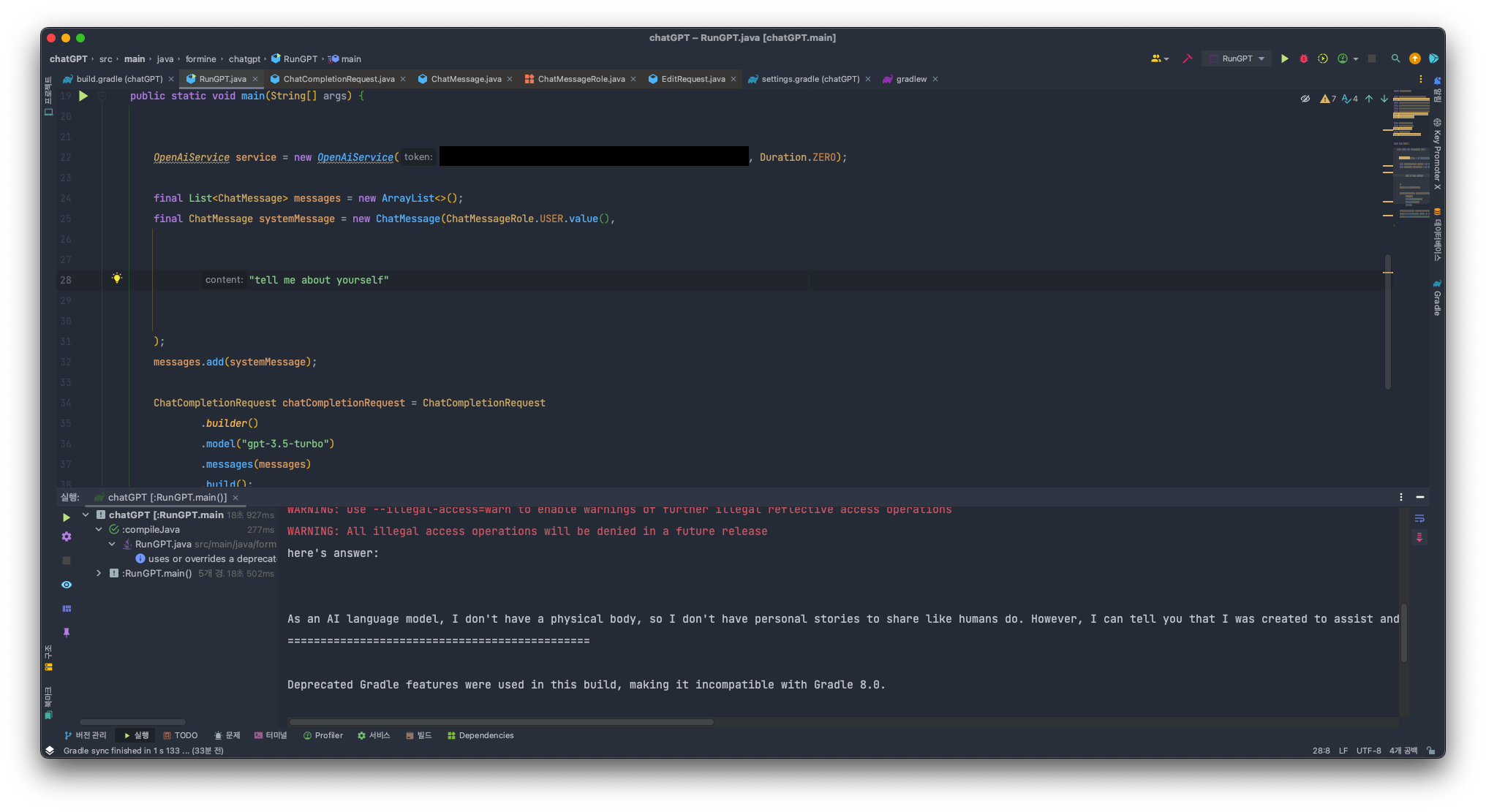This screenshot has width=1486, height=812.
Task: Toggle soft-wrap in the console output
Action: (1419, 518)
